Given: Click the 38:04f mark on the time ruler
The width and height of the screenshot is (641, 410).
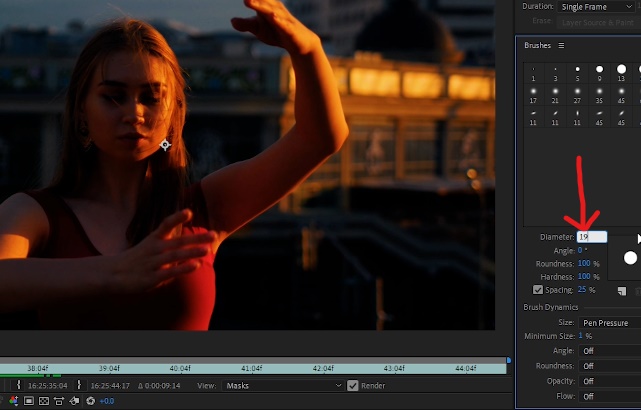Looking at the screenshot, I should click(x=38, y=368).
